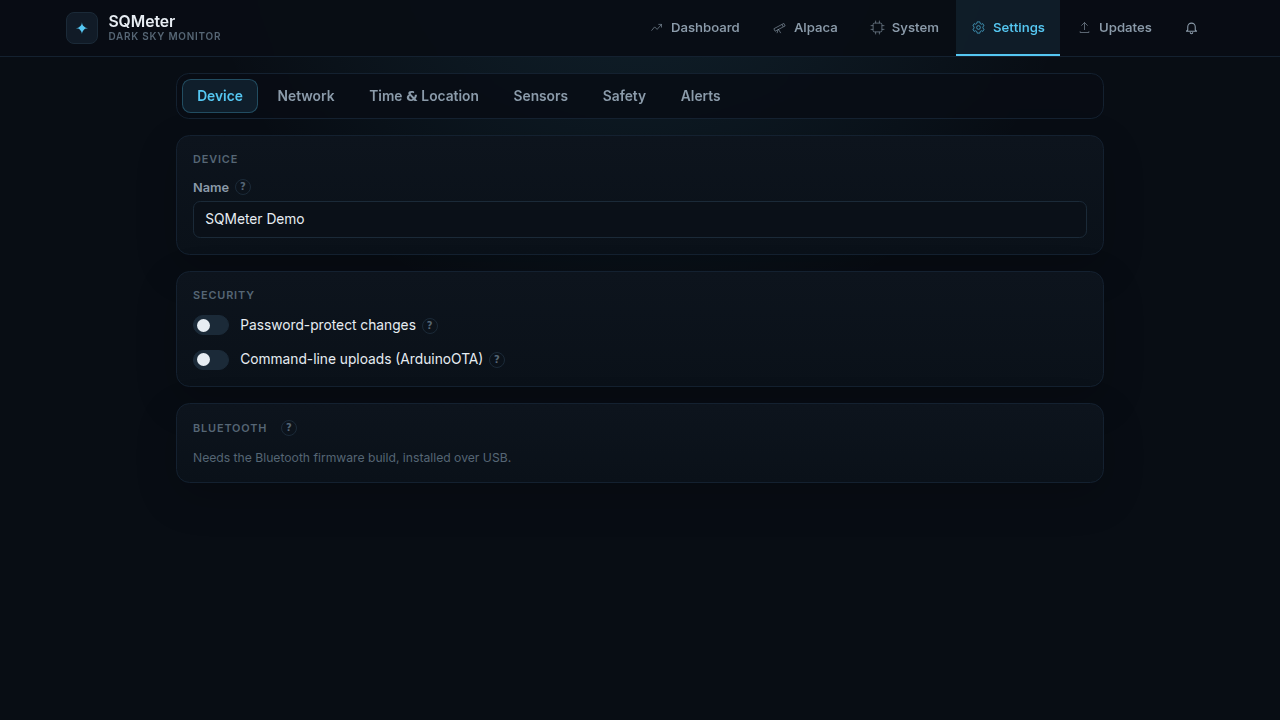Click the SQMeter star logo icon
The height and width of the screenshot is (720, 1280).
[x=82, y=28]
